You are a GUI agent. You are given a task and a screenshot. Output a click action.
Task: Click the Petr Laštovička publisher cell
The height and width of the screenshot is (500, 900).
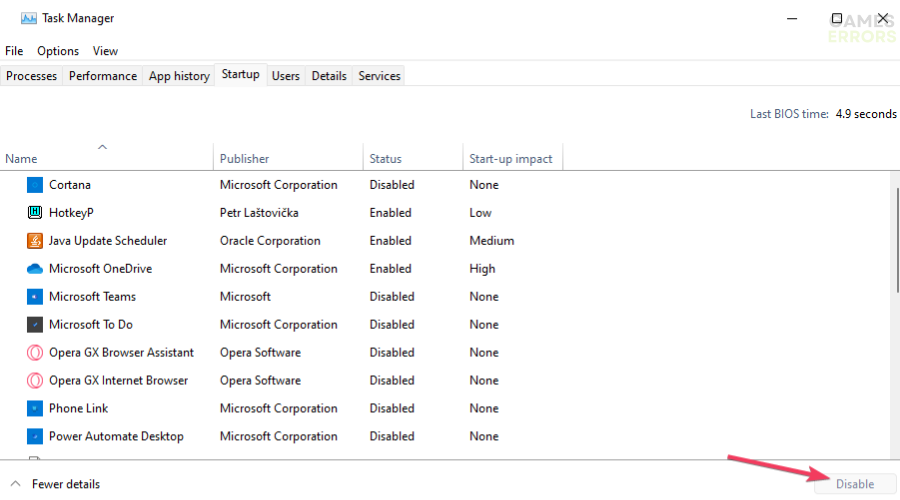point(259,213)
